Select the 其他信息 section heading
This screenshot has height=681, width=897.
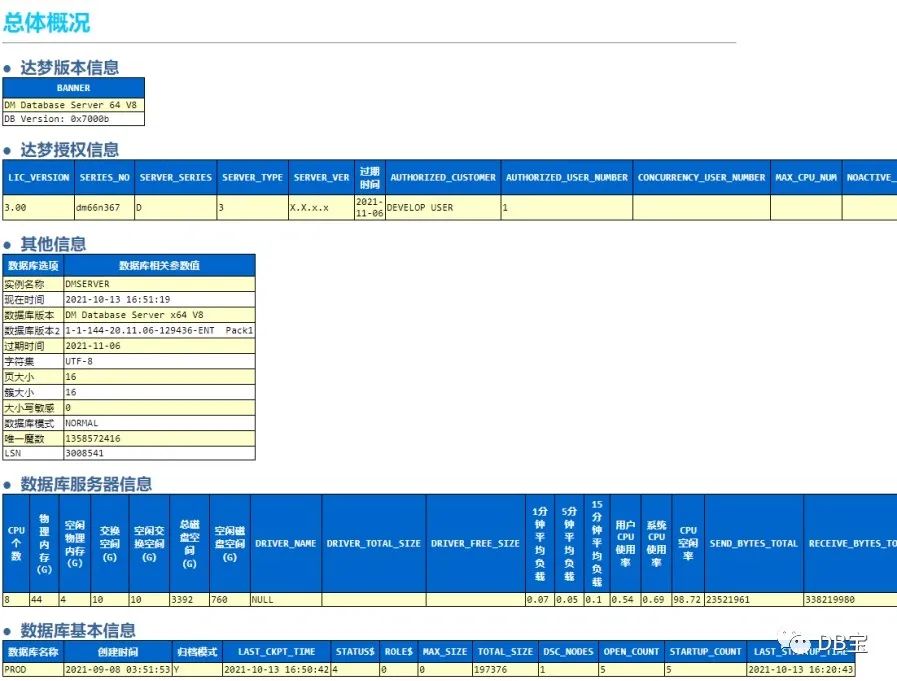click(53, 244)
